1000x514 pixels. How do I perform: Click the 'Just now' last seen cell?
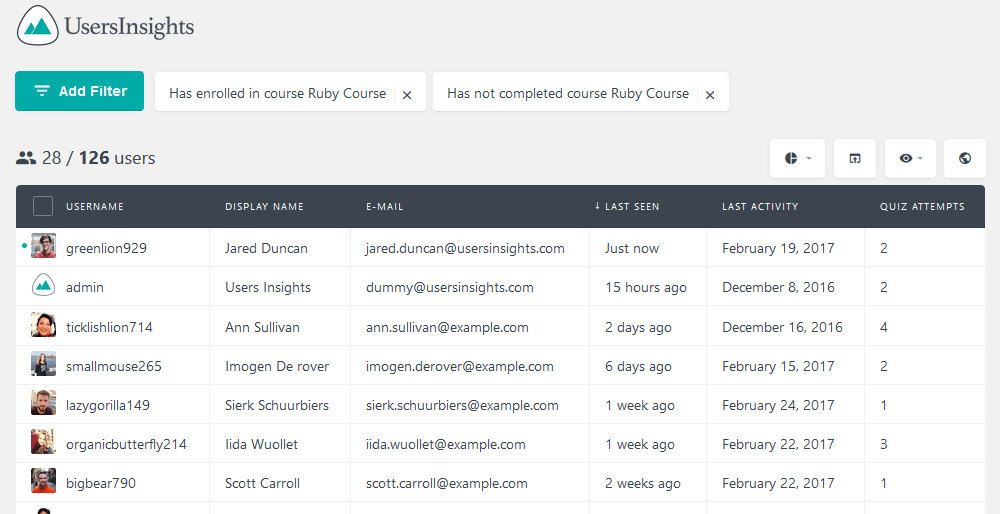[632, 249]
